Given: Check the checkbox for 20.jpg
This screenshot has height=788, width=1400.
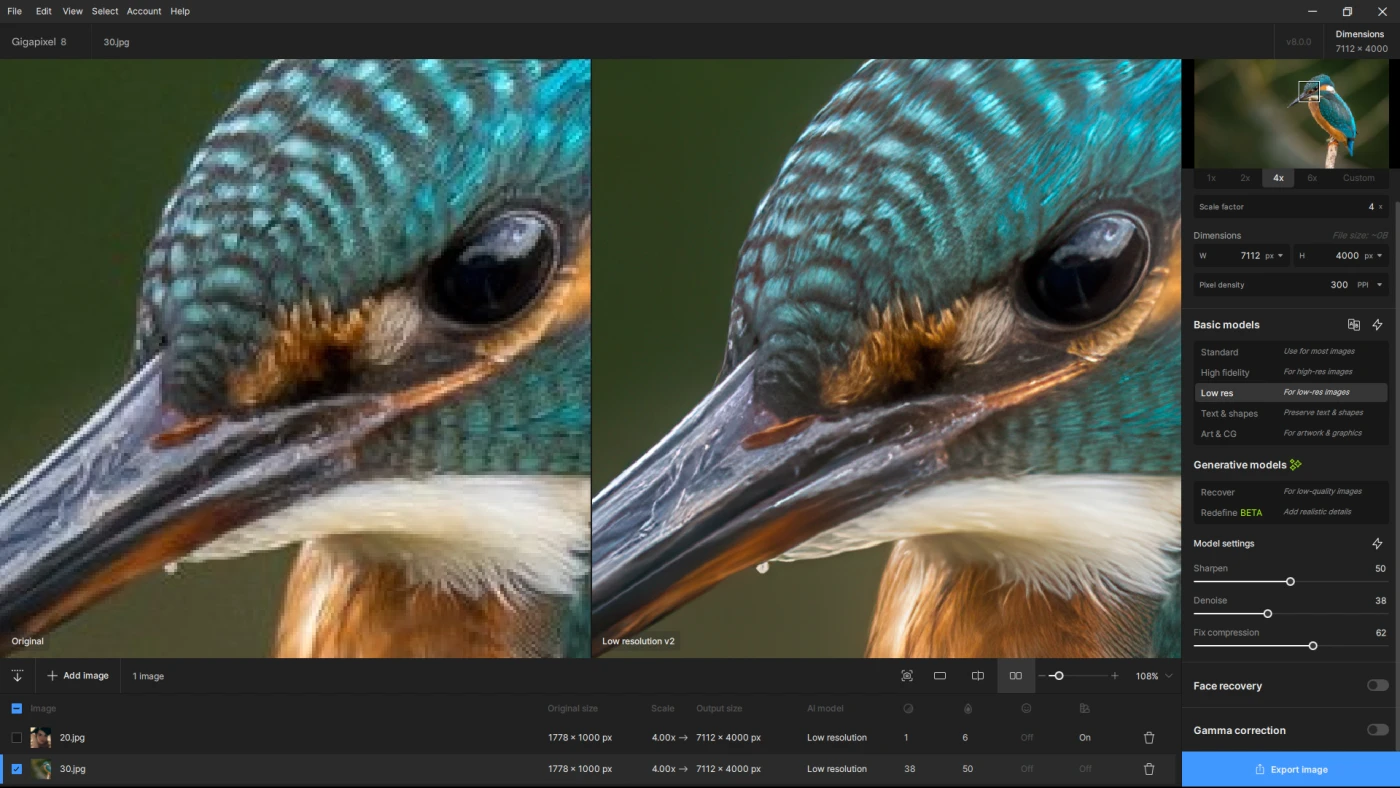Looking at the screenshot, I should click(x=16, y=738).
